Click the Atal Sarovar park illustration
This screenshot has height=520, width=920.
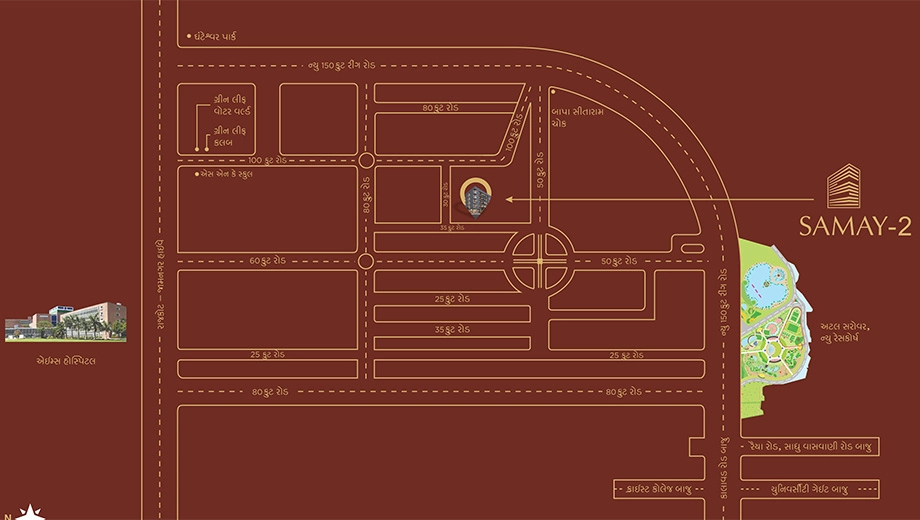776,326
